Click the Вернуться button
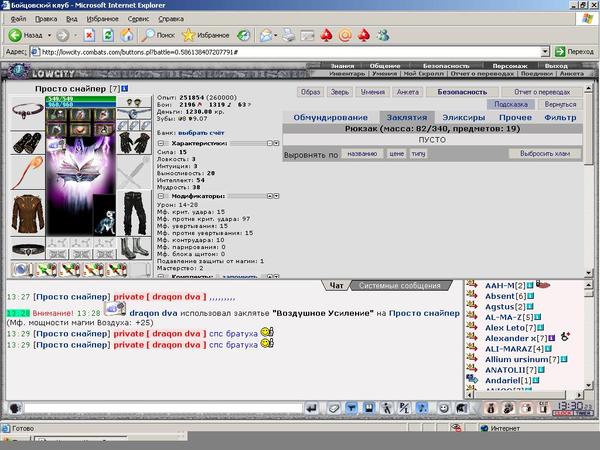This screenshot has height=450, width=600. click(x=560, y=104)
